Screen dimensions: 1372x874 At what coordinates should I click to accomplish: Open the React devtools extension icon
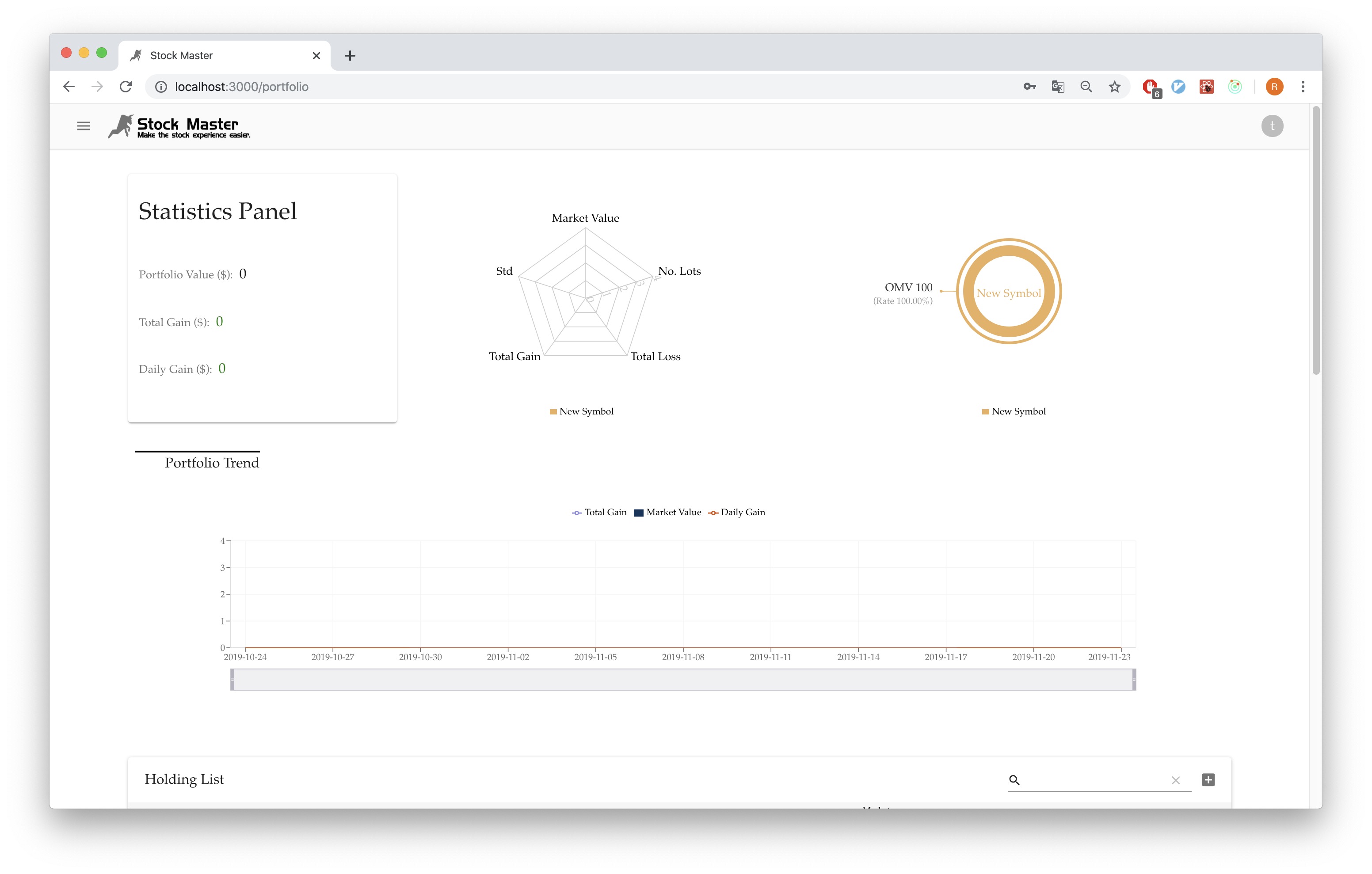pos(1206,87)
